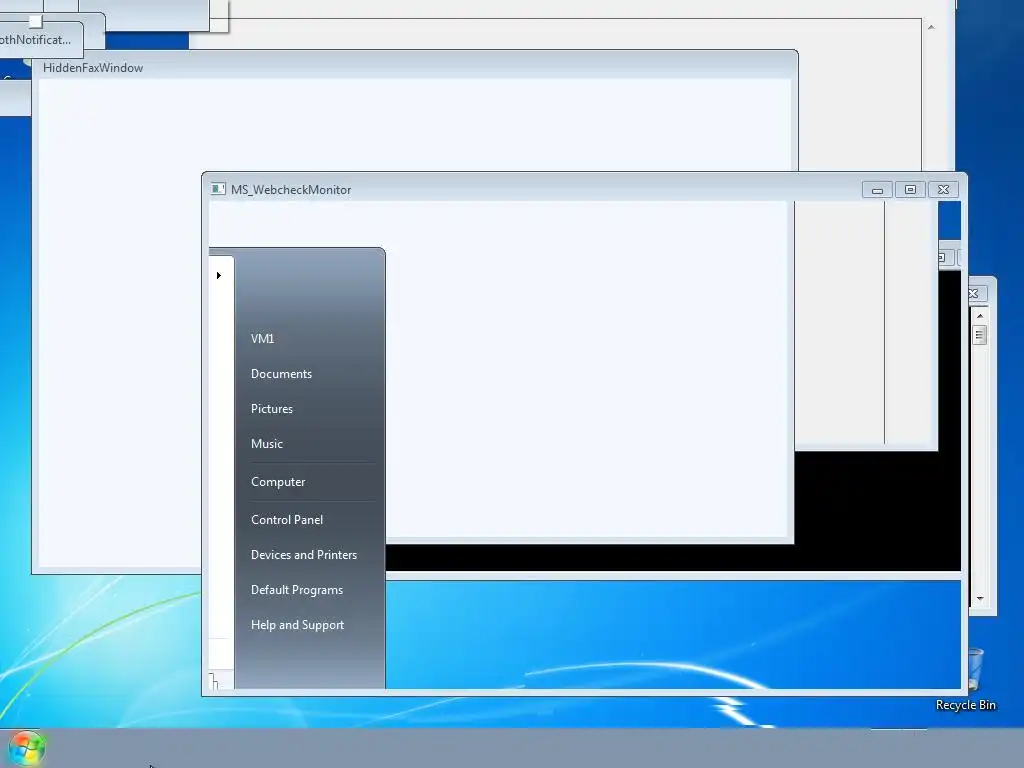Open Pictures from the Start menu
1024x768 pixels.
(x=272, y=409)
